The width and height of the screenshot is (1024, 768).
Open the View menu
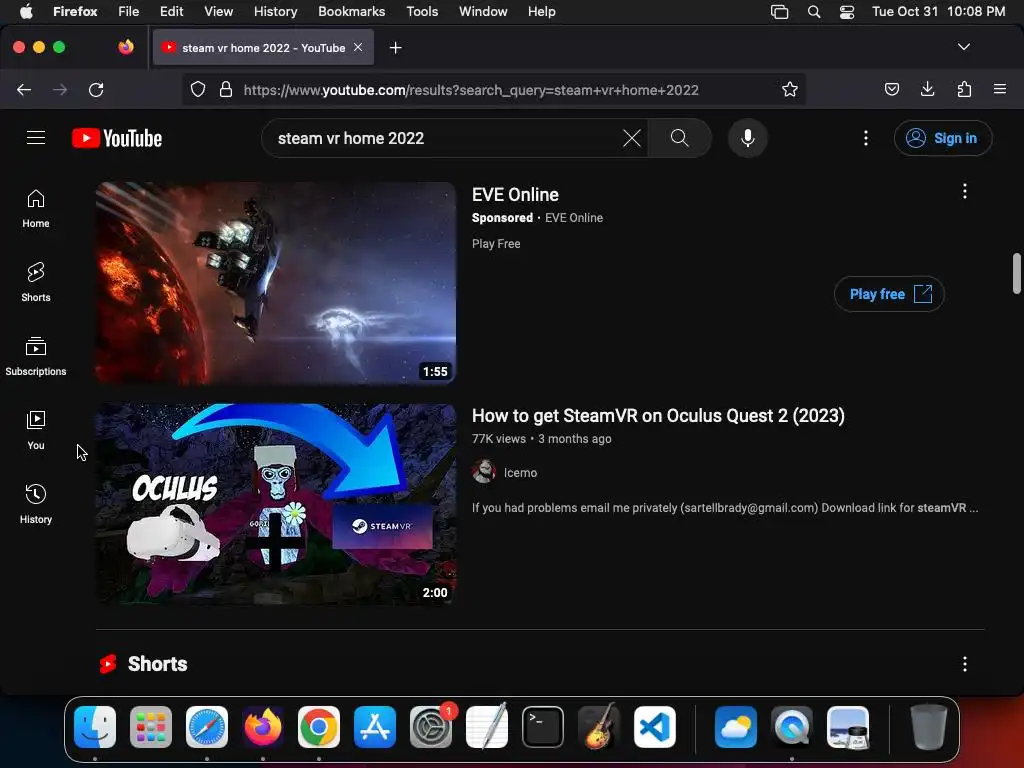(218, 12)
